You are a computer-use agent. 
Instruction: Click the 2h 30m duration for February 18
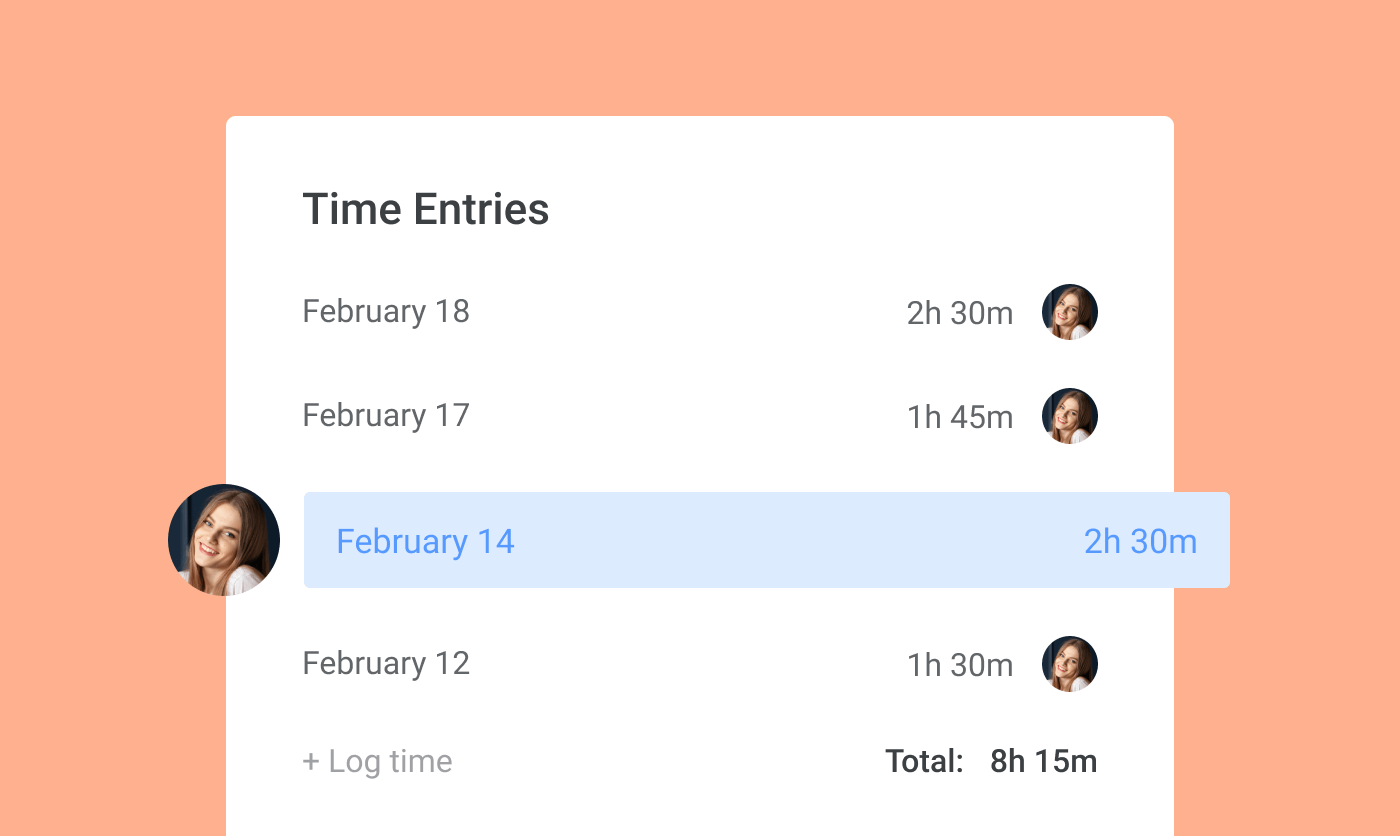959,313
